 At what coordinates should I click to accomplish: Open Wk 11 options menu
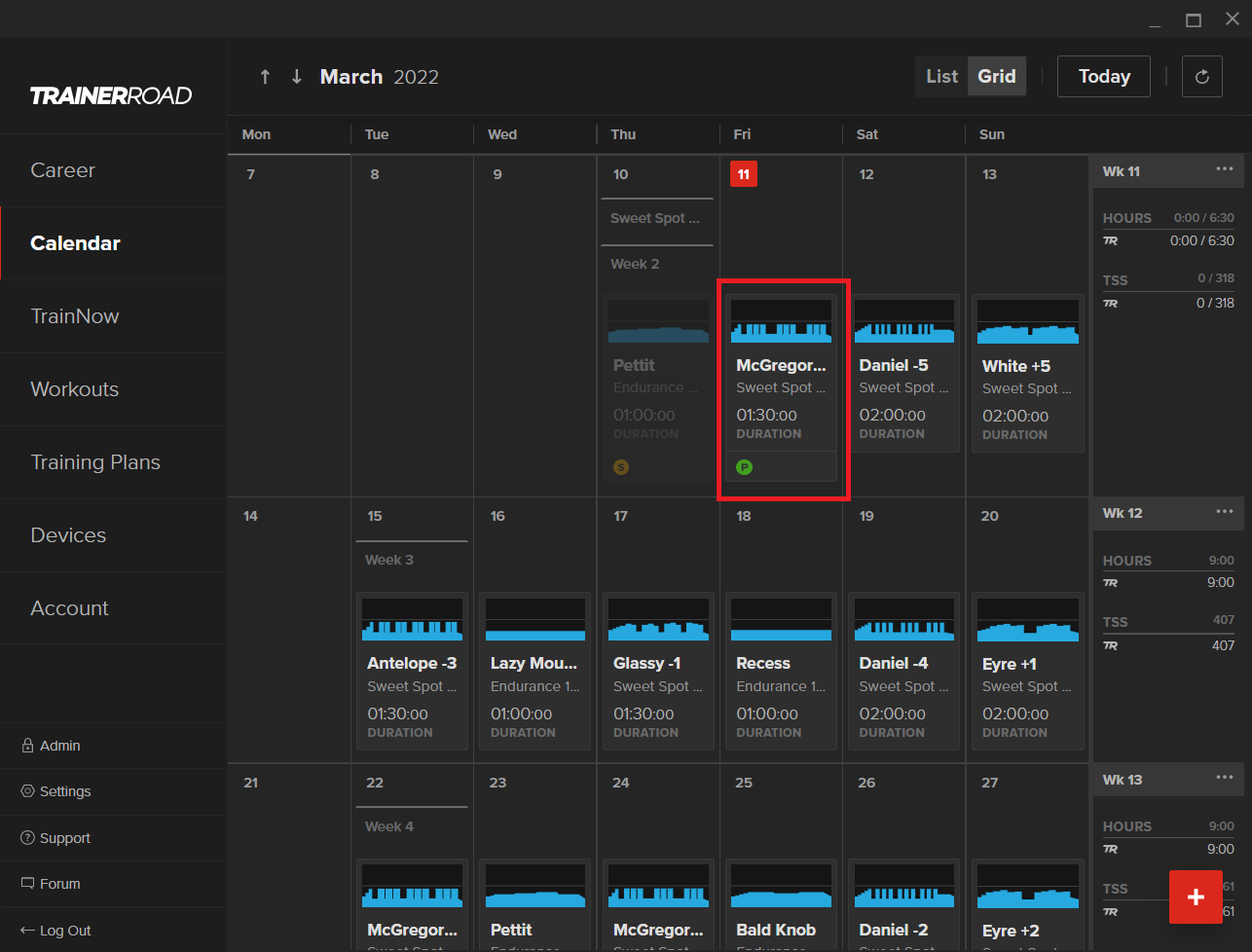pos(1224,169)
